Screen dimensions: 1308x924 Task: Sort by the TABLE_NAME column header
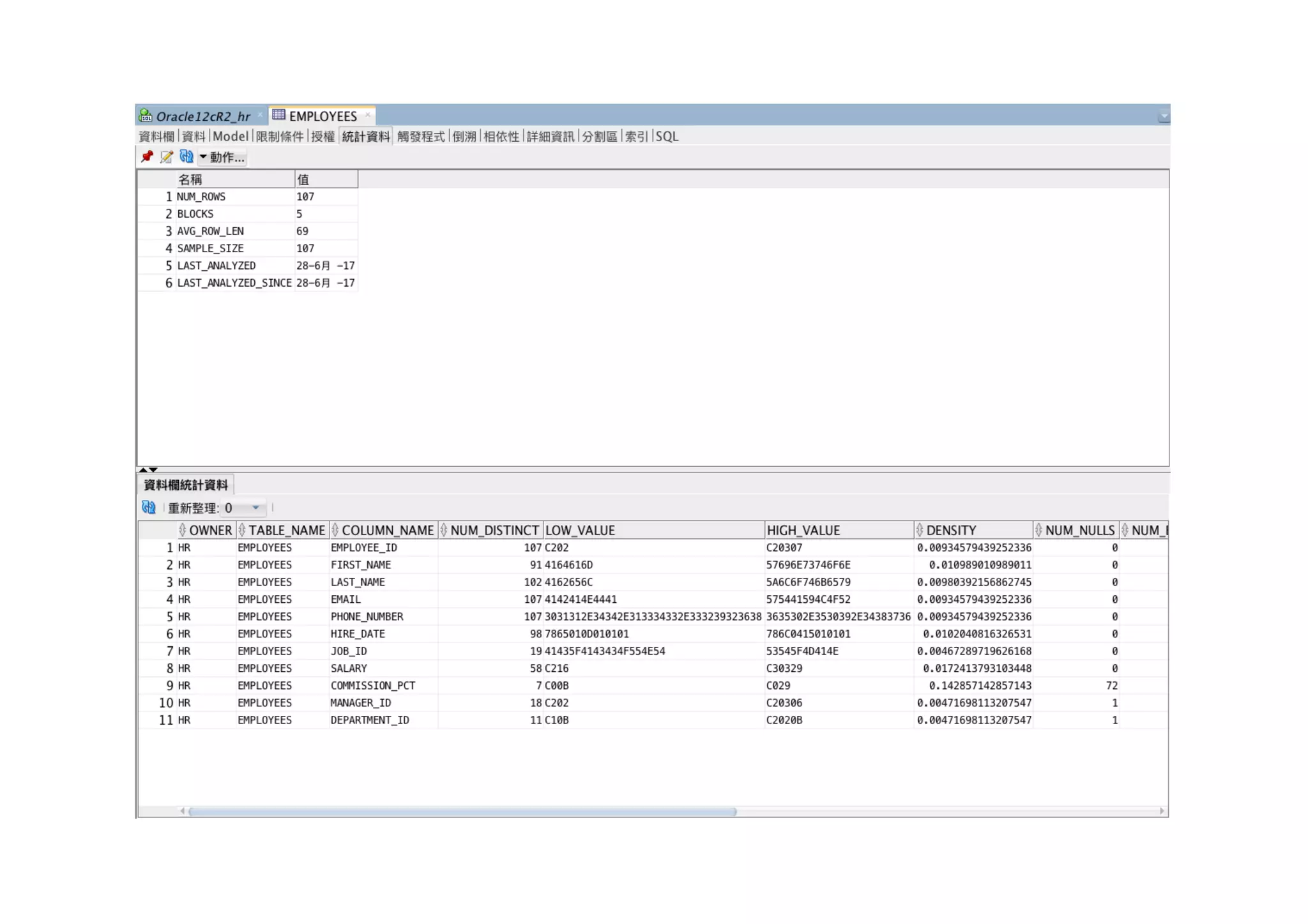(283, 530)
